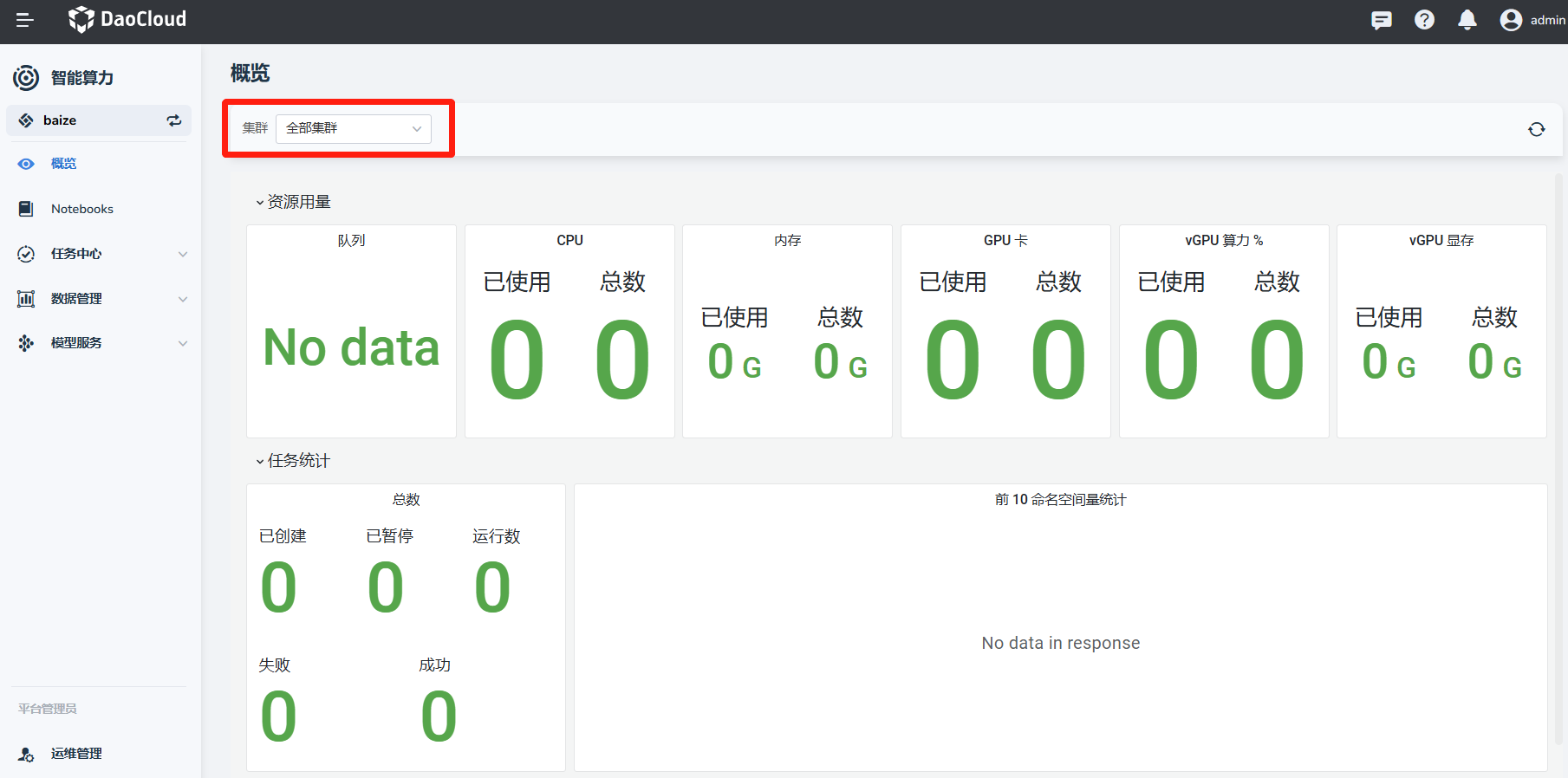Open the 数据管理 menu item

(x=76, y=299)
